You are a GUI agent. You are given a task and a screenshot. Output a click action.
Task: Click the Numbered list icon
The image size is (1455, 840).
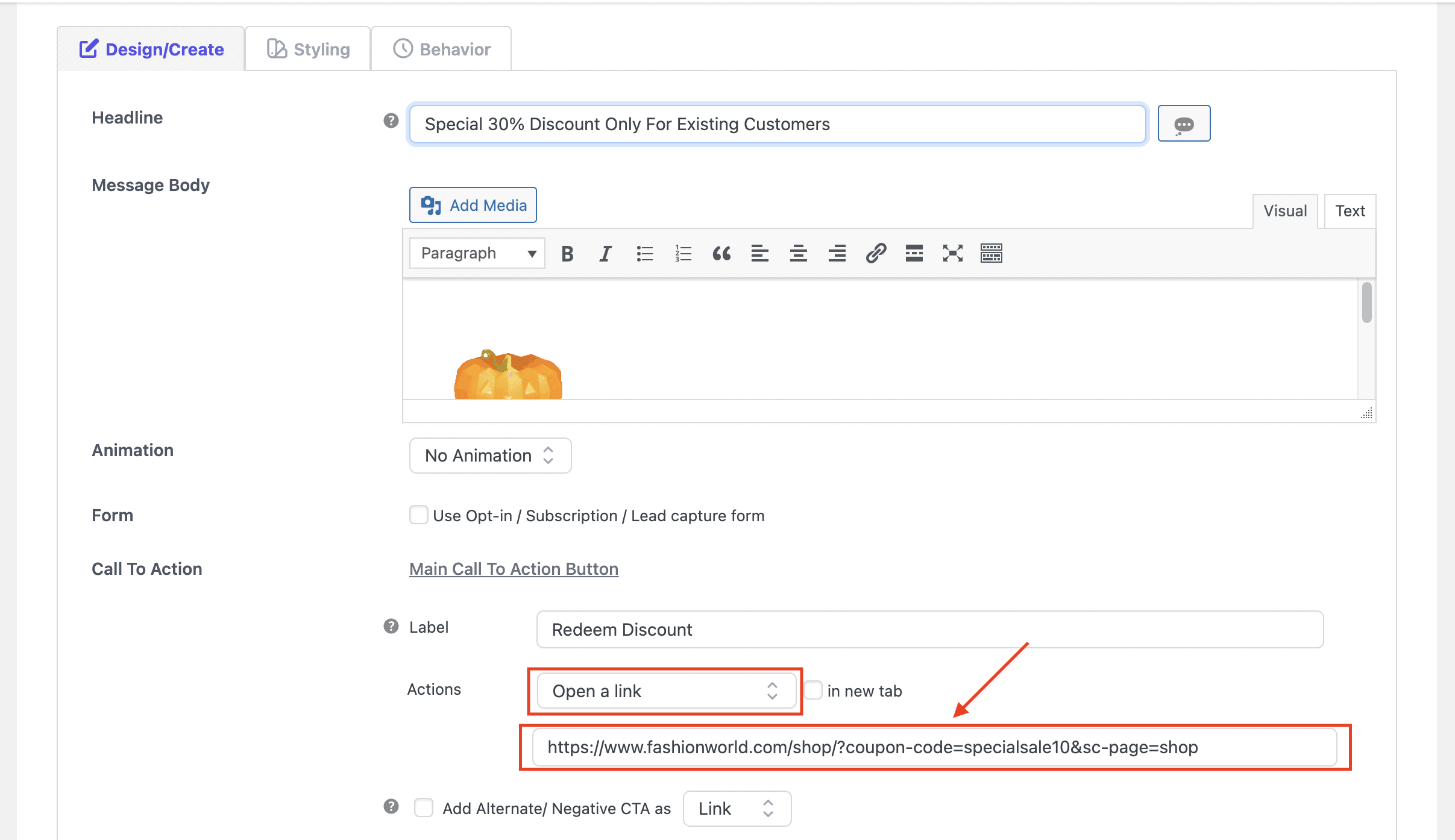point(682,254)
